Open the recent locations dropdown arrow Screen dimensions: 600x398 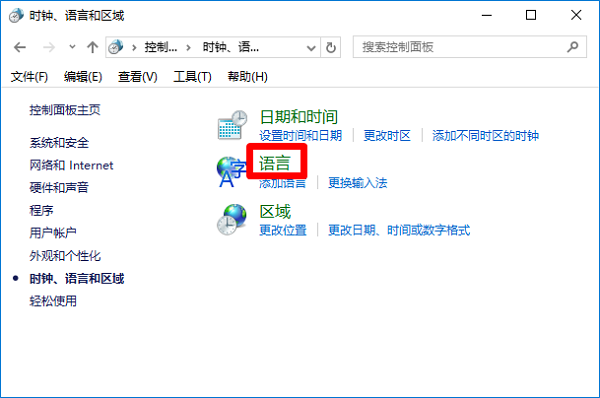click(72, 47)
